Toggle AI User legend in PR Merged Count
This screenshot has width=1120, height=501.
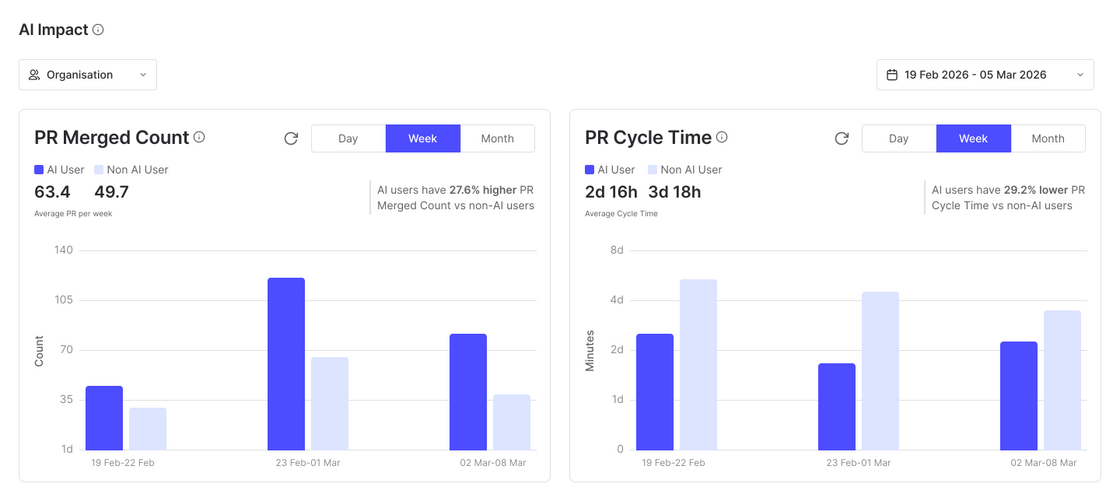tap(59, 170)
